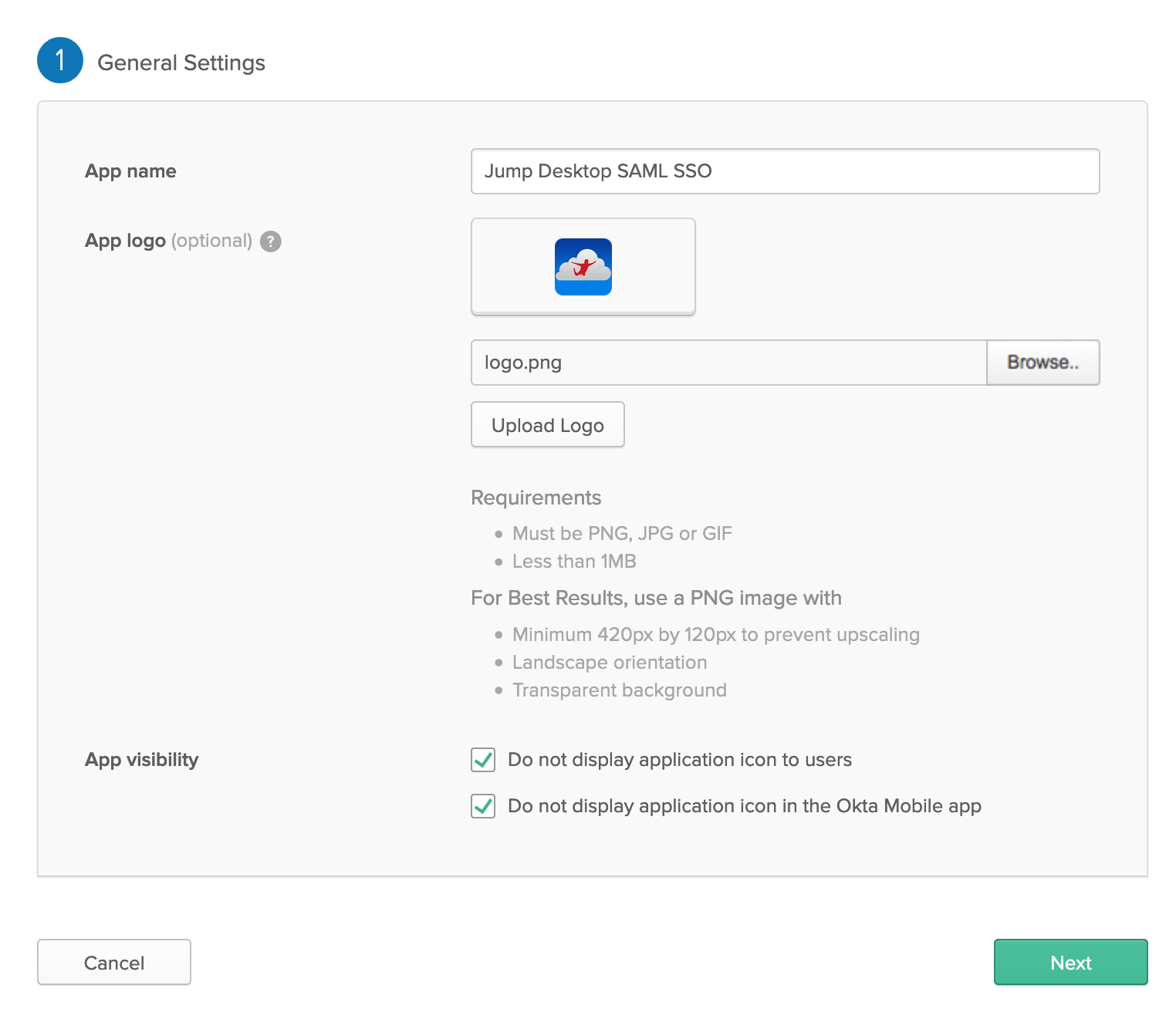This screenshot has height=1009, width=1176.
Task: Click the logo.png file path field
Action: click(729, 363)
